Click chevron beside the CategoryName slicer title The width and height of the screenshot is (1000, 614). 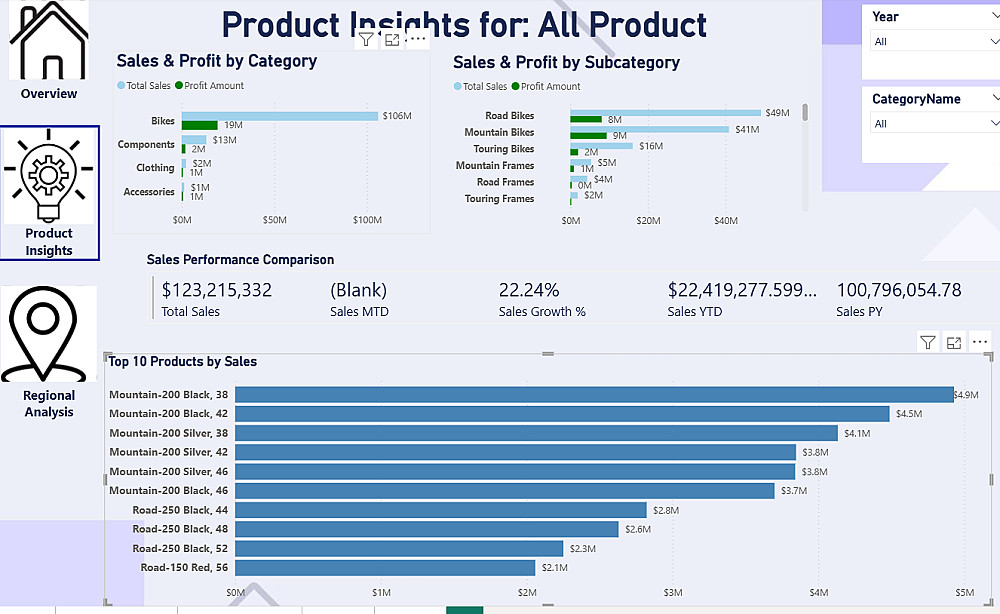click(x=995, y=99)
